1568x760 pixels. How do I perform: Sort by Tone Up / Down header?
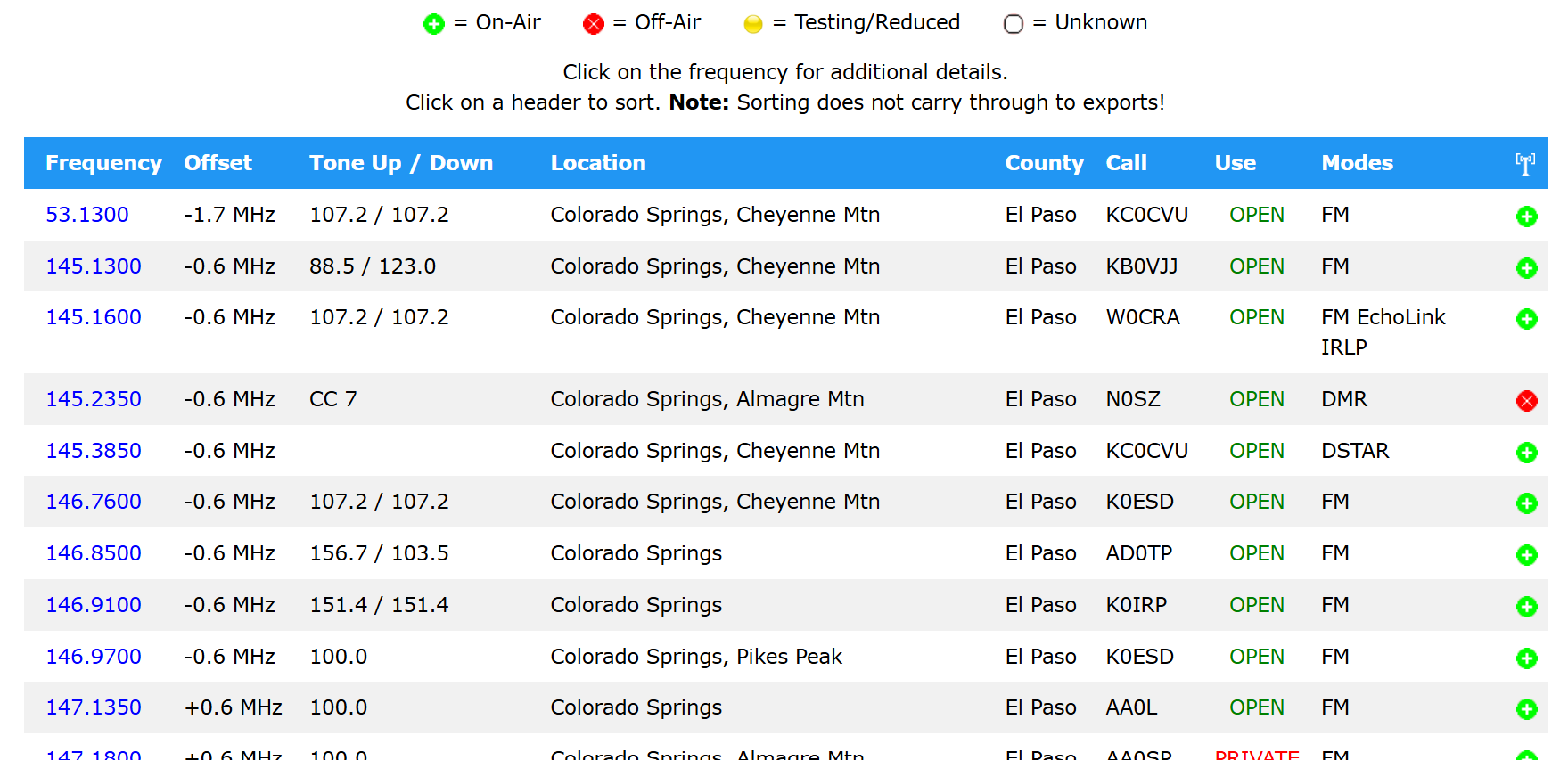pos(400,163)
